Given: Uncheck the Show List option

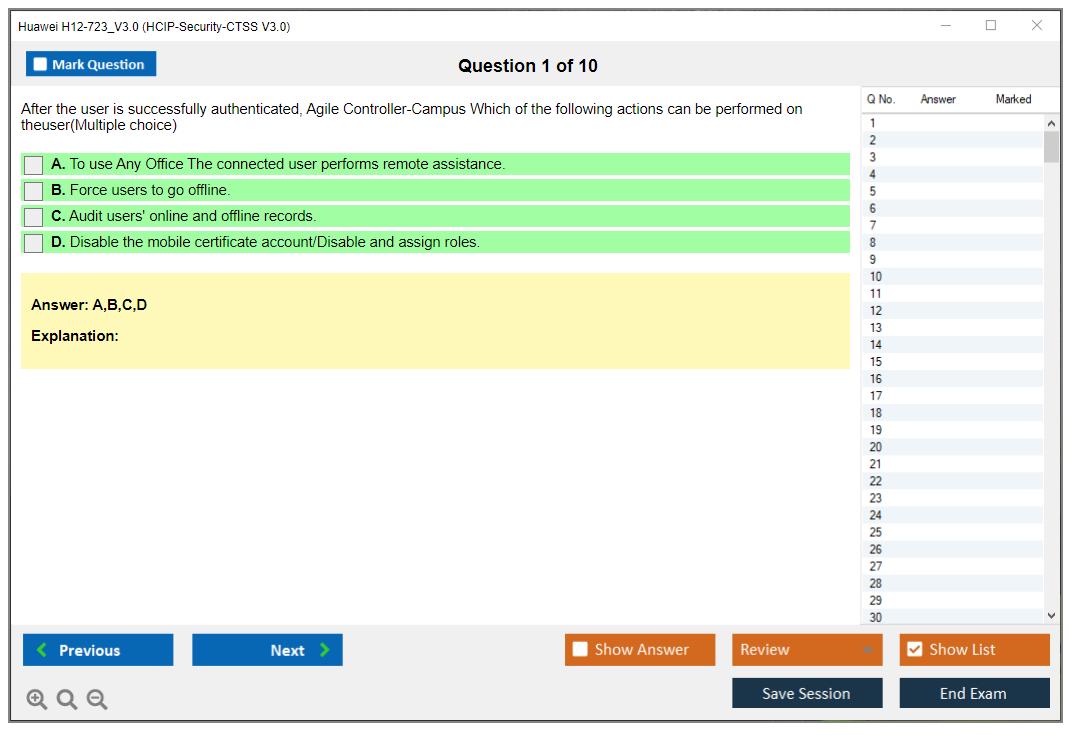Looking at the screenshot, I should tap(914, 650).
